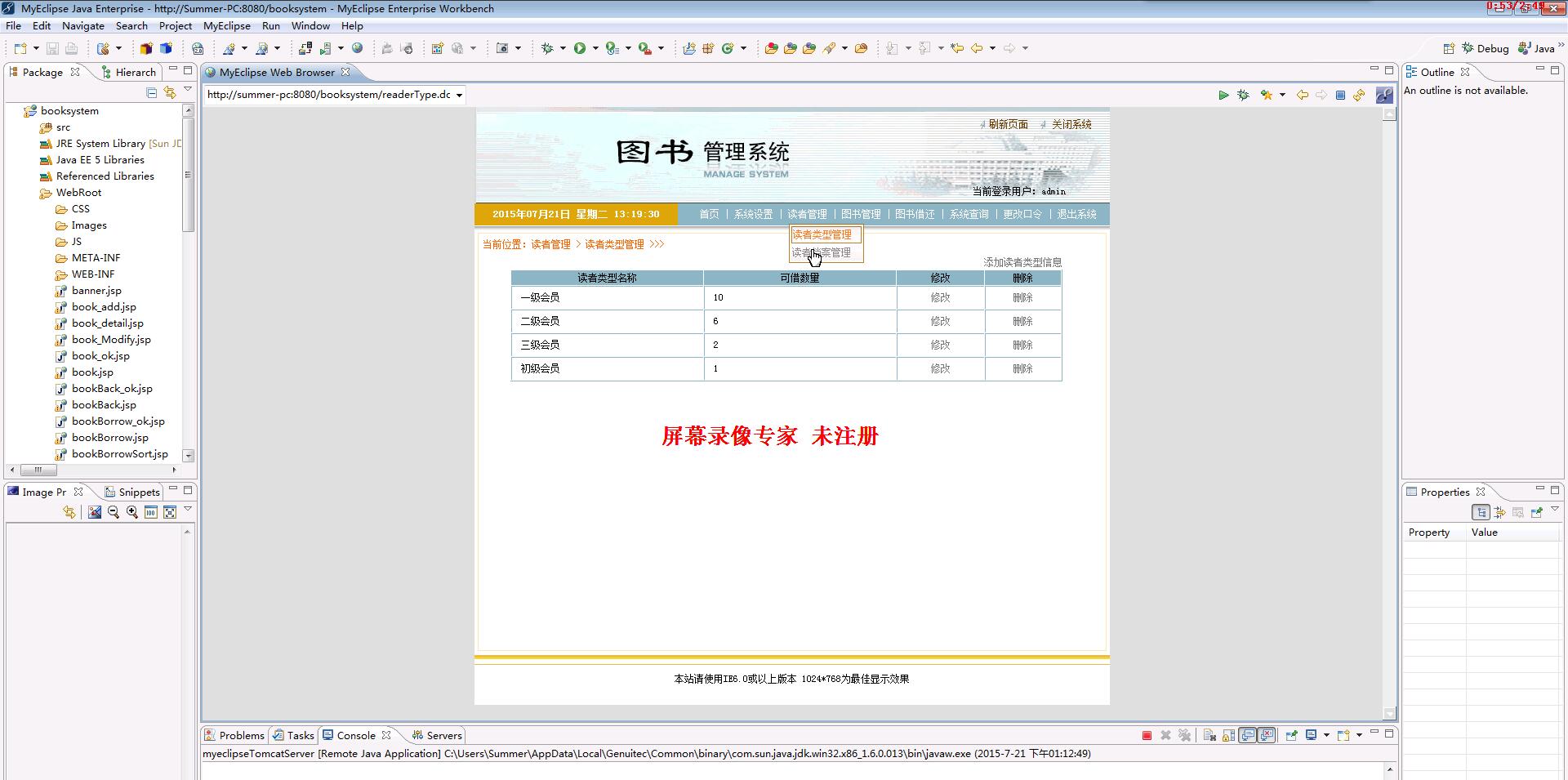Click the browser back arrow
This screenshot has width=1568, height=780.
pyautogui.click(x=1303, y=95)
